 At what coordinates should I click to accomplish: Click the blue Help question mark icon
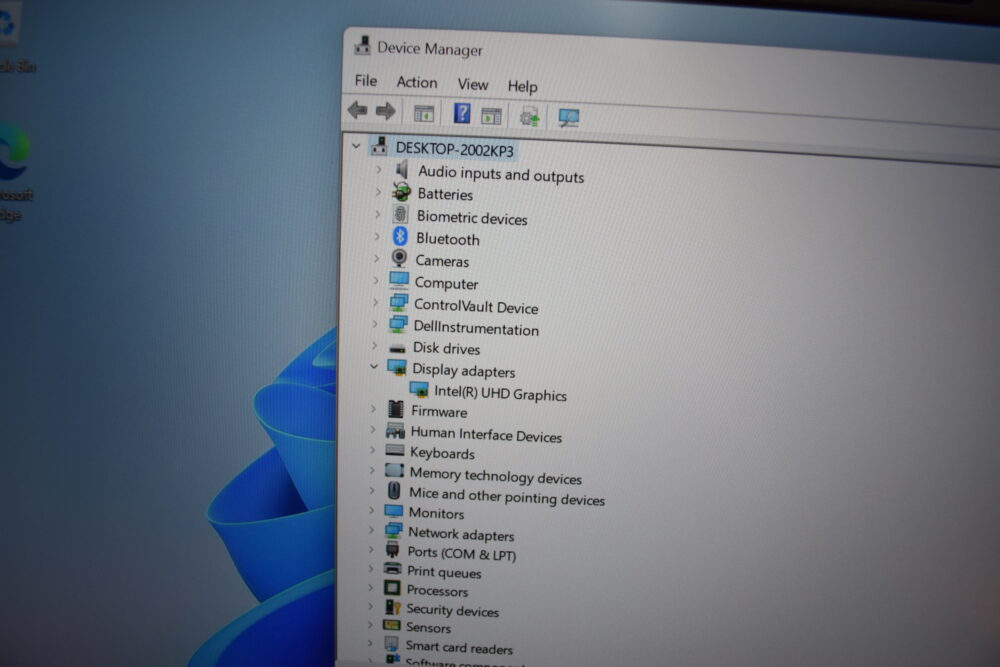(x=462, y=114)
